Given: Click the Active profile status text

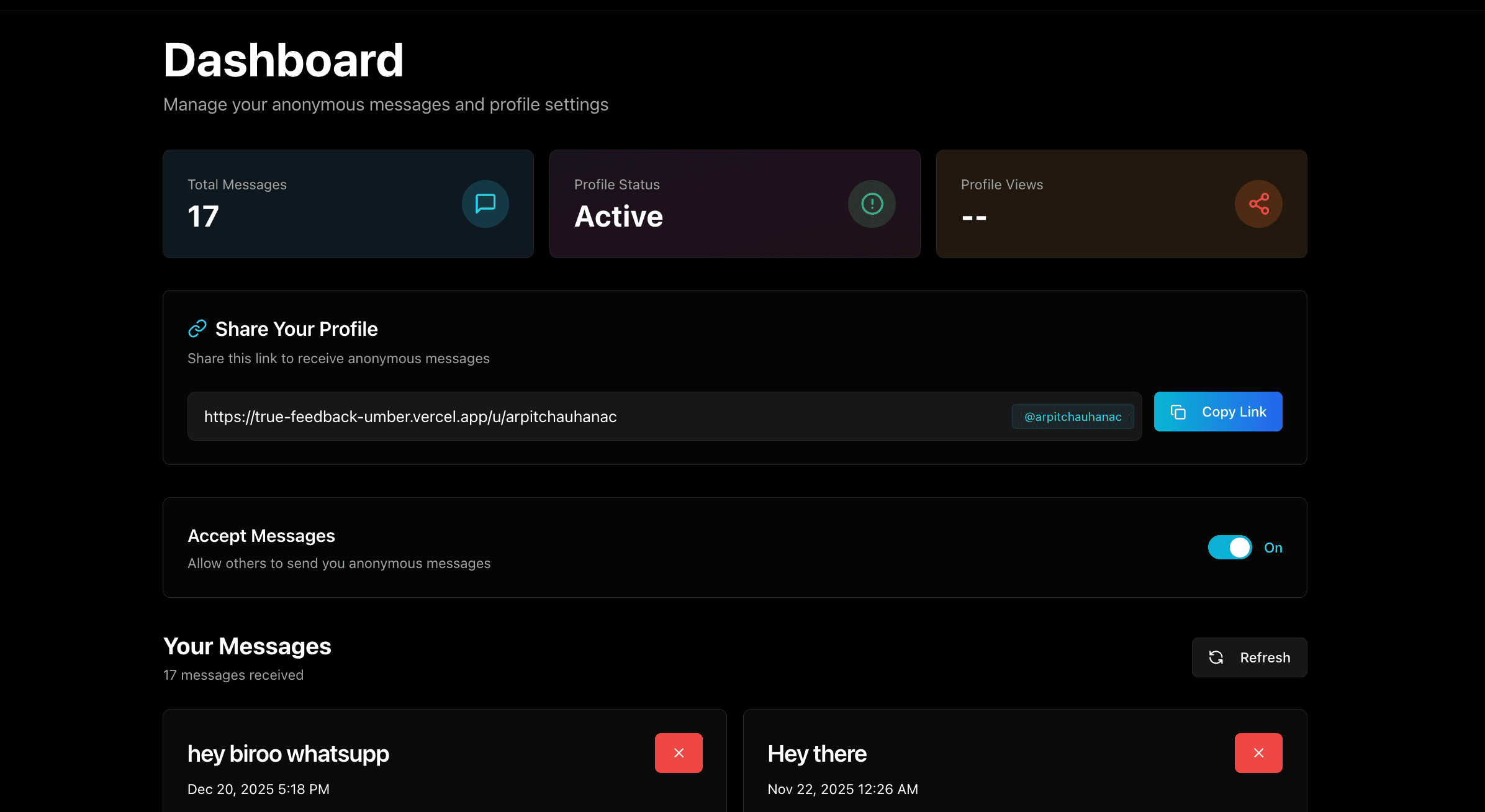Looking at the screenshot, I should click(x=618, y=216).
